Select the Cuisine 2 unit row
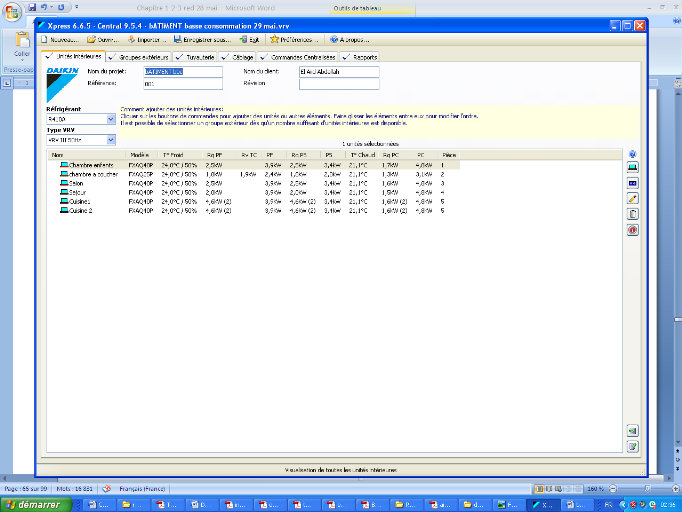This screenshot has height=512, width=682. click(x=81, y=211)
